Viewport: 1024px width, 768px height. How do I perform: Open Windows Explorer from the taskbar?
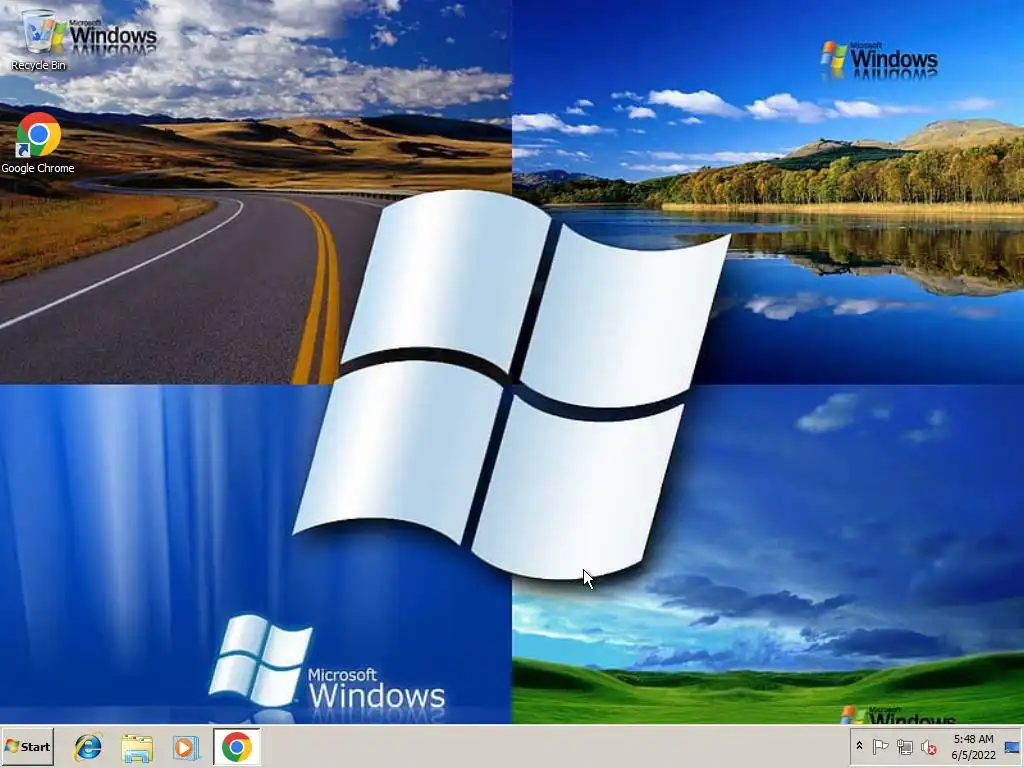137,747
